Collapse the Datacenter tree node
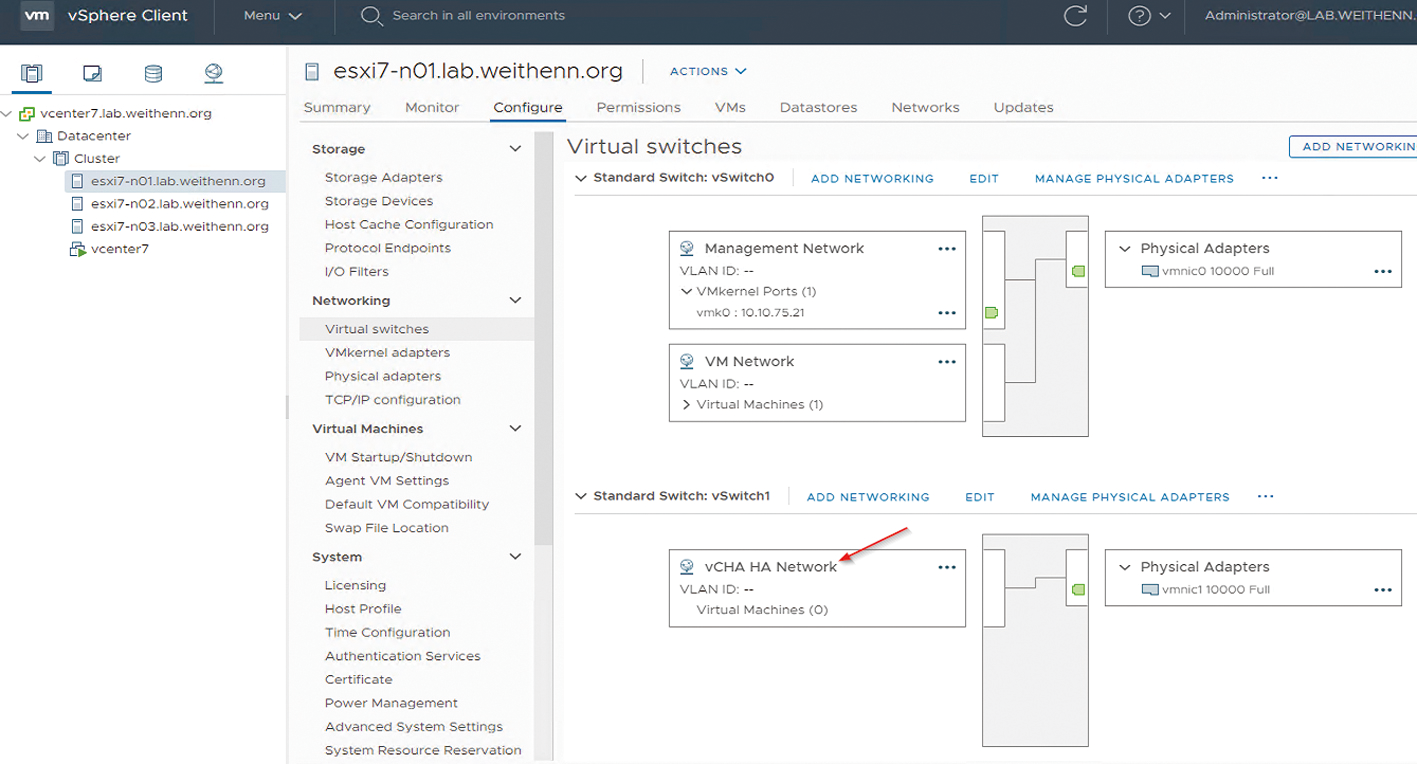The image size is (1417, 764). [x=24, y=136]
